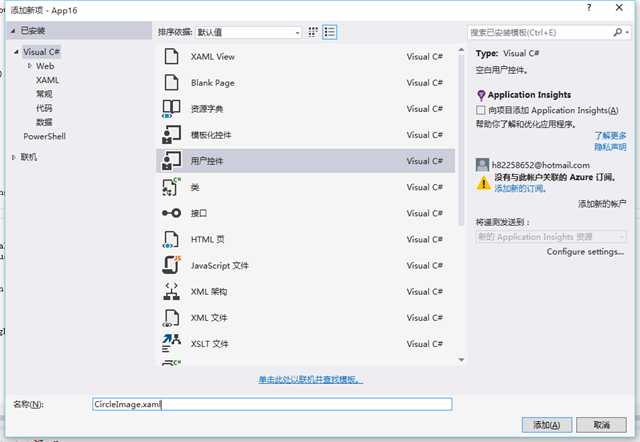The image size is (640, 442).
Task: Open the 了解更多 link
Action: pyautogui.click(x=610, y=135)
